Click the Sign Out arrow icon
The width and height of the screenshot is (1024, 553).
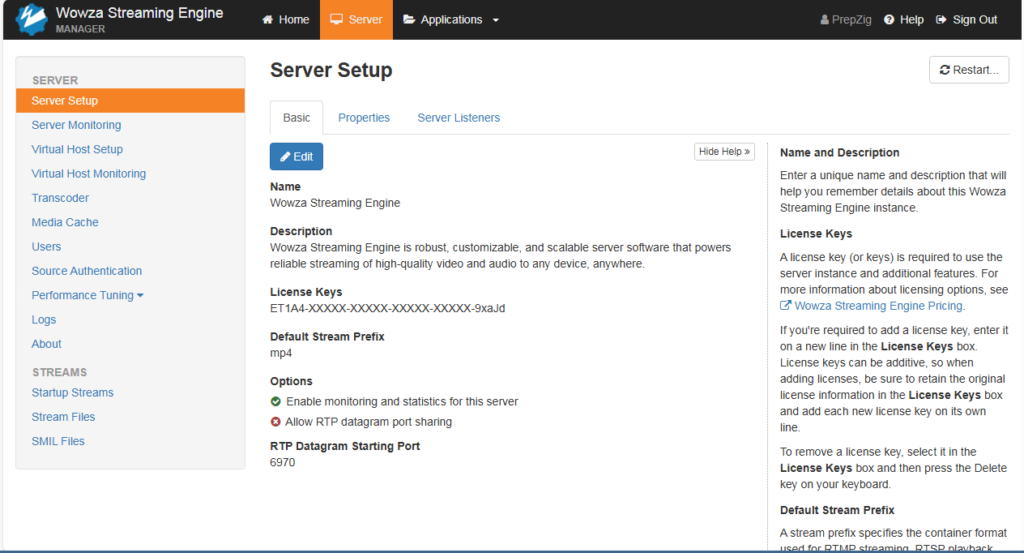tap(941, 20)
